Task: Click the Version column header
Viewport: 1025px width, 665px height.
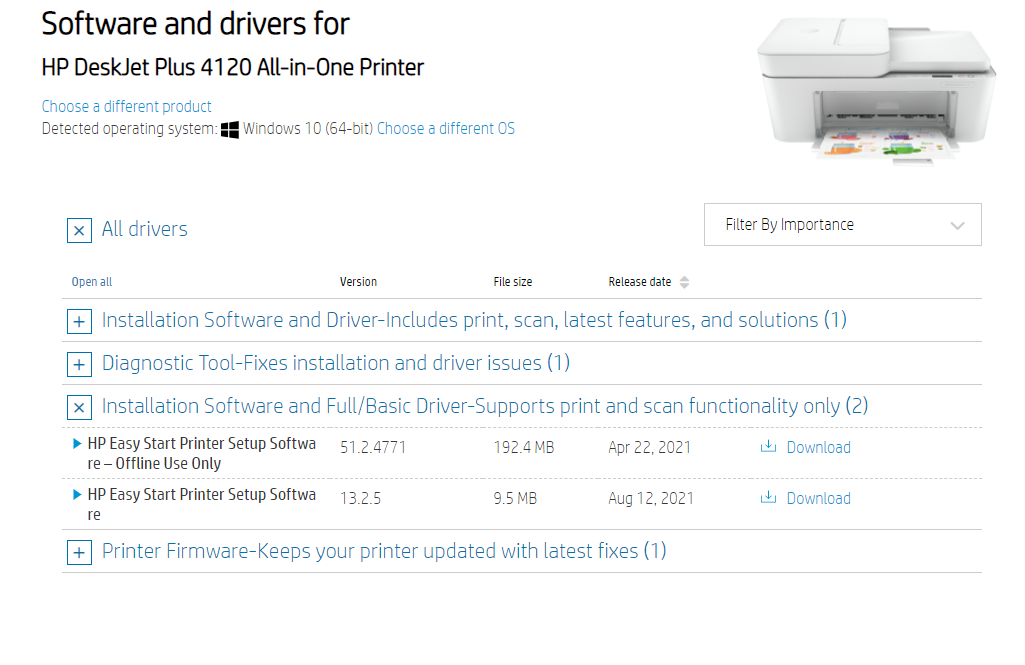Action: click(x=358, y=282)
